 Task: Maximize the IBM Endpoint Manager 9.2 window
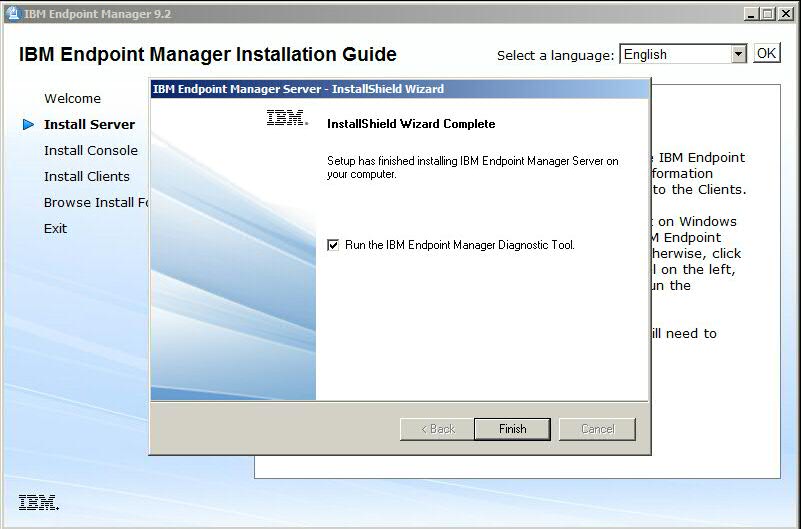(767, 14)
